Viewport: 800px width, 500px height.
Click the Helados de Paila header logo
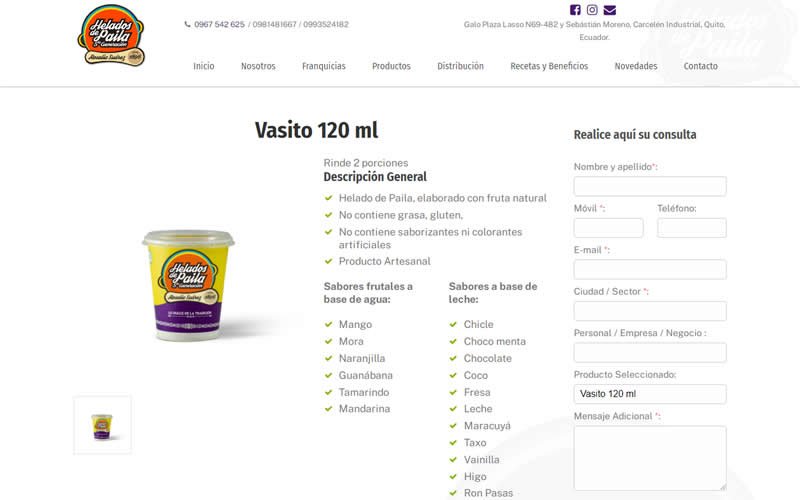coord(111,35)
